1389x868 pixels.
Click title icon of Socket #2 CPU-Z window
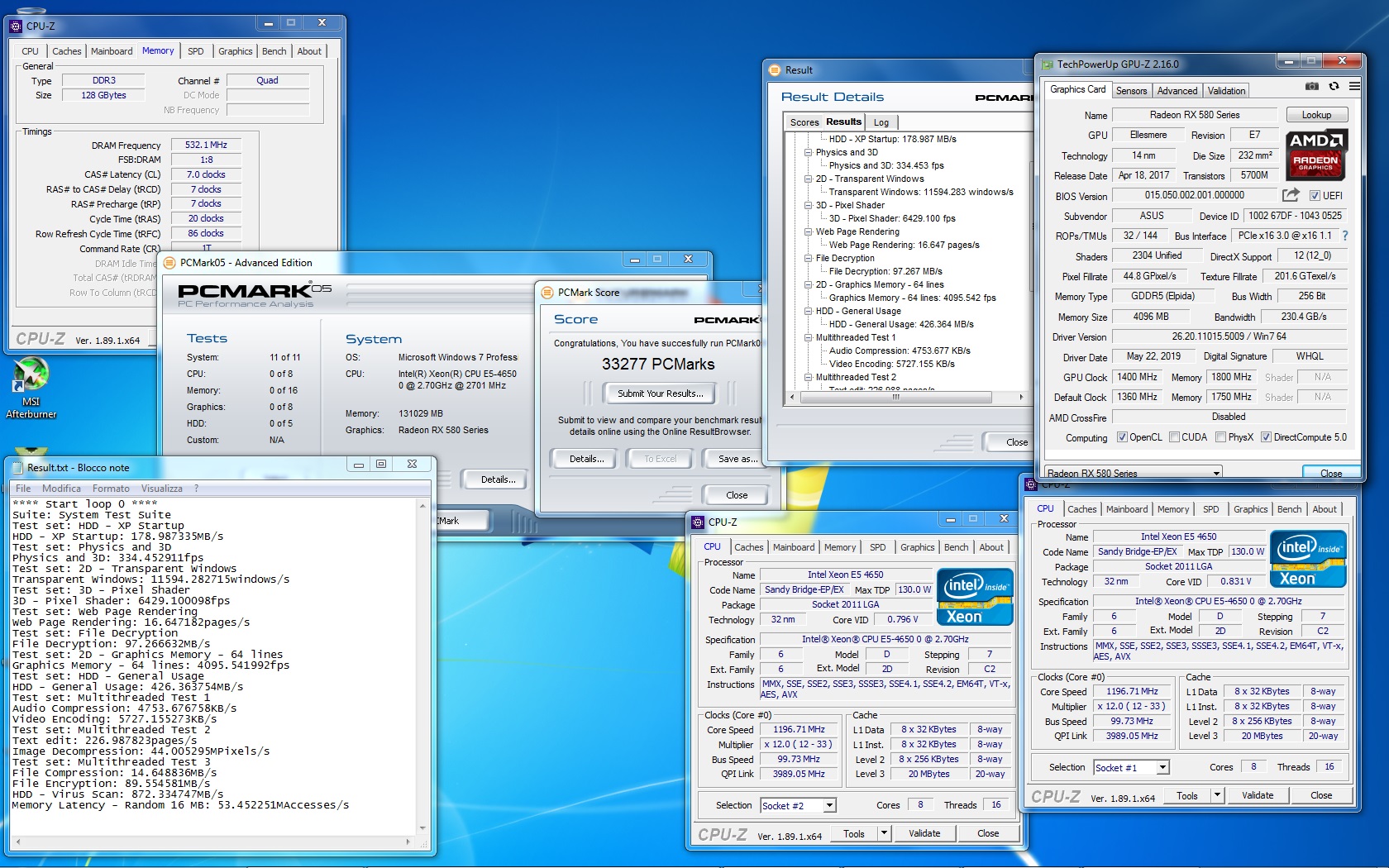[x=699, y=522]
